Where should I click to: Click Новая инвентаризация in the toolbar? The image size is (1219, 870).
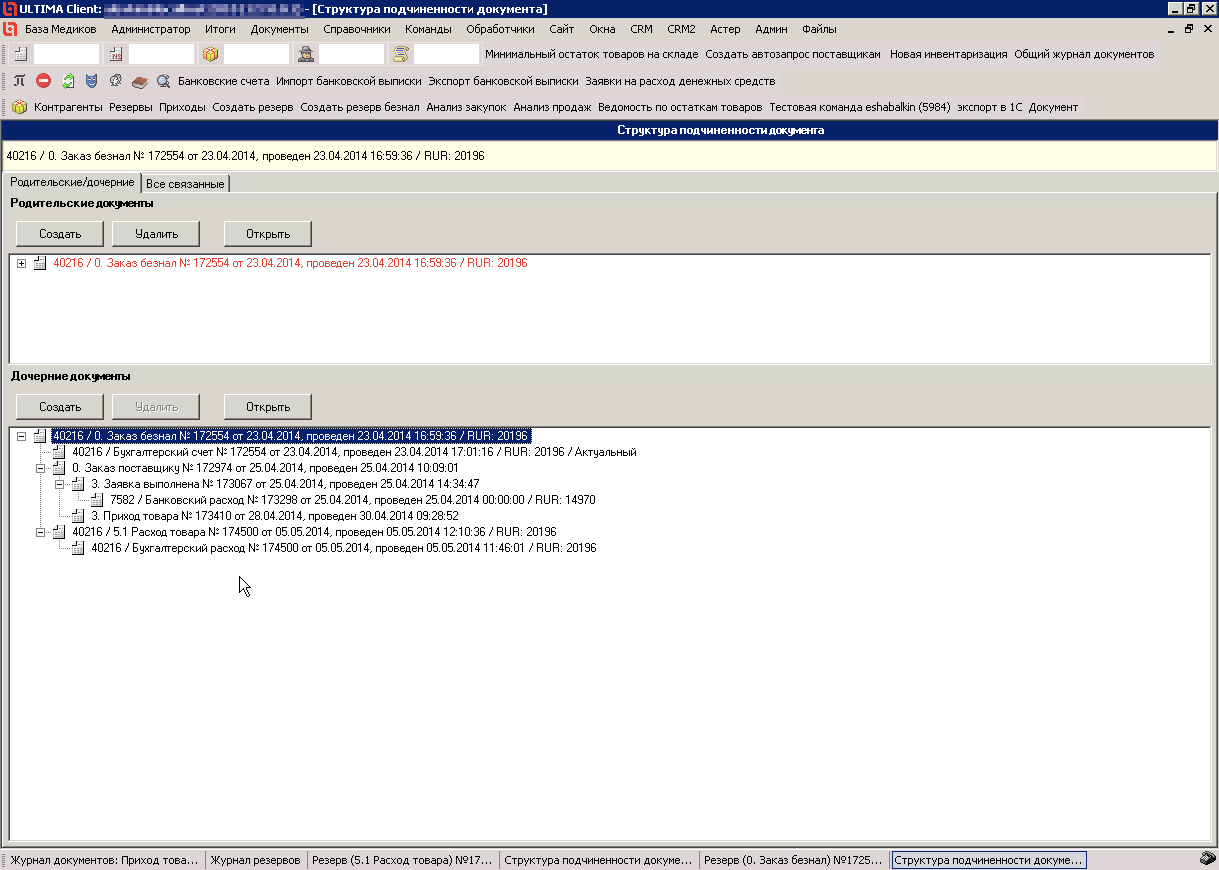click(x=948, y=54)
